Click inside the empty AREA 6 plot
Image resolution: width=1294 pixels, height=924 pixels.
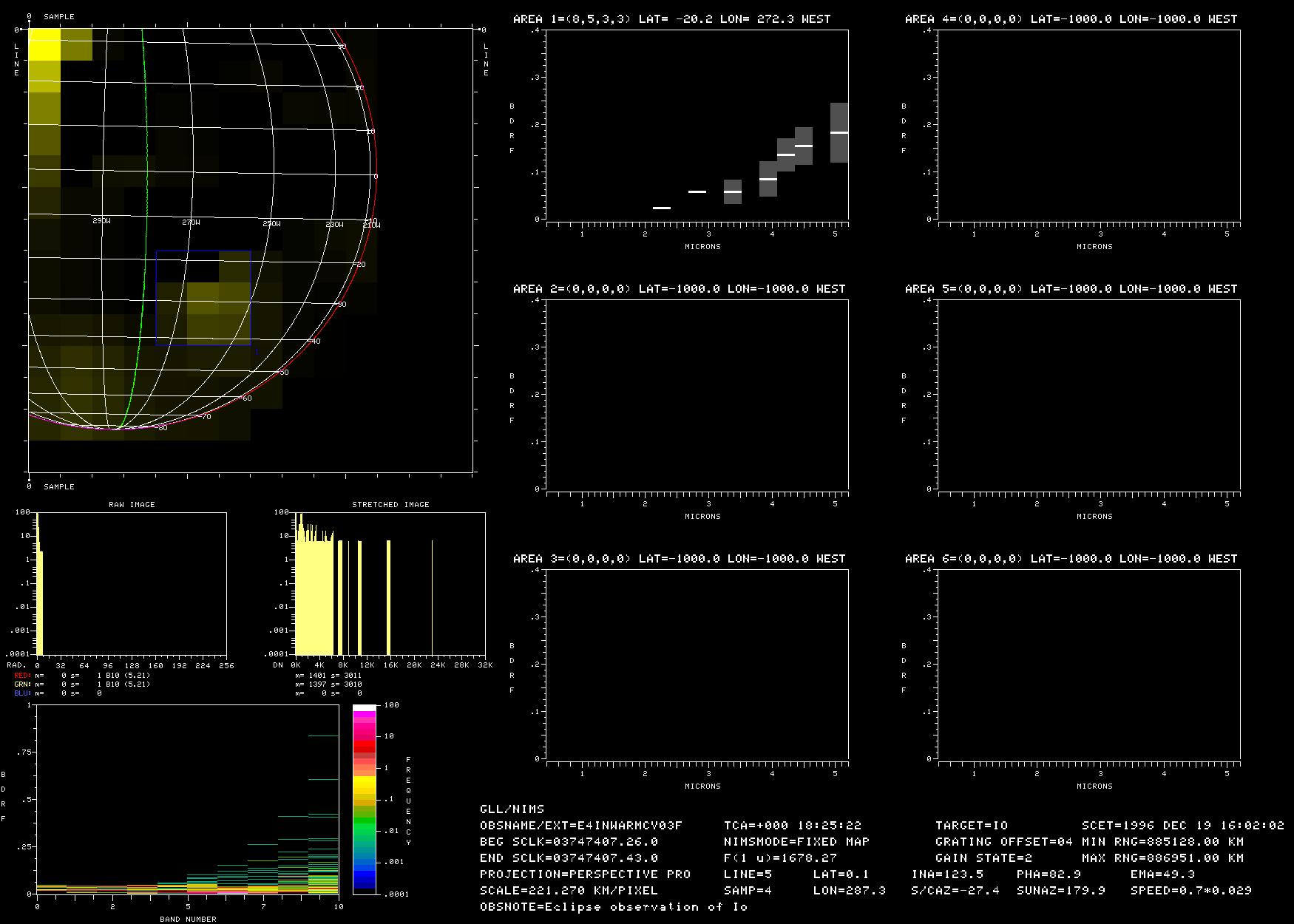pyautogui.click(x=1088, y=664)
